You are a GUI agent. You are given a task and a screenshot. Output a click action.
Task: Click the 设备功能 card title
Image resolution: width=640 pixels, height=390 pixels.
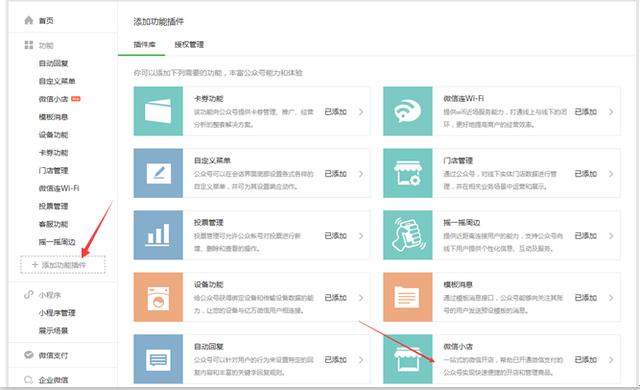pyautogui.click(x=209, y=285)
